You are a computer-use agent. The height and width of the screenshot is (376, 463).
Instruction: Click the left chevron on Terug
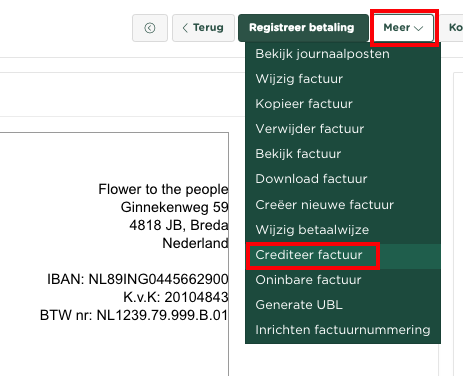tap(185, 28)
